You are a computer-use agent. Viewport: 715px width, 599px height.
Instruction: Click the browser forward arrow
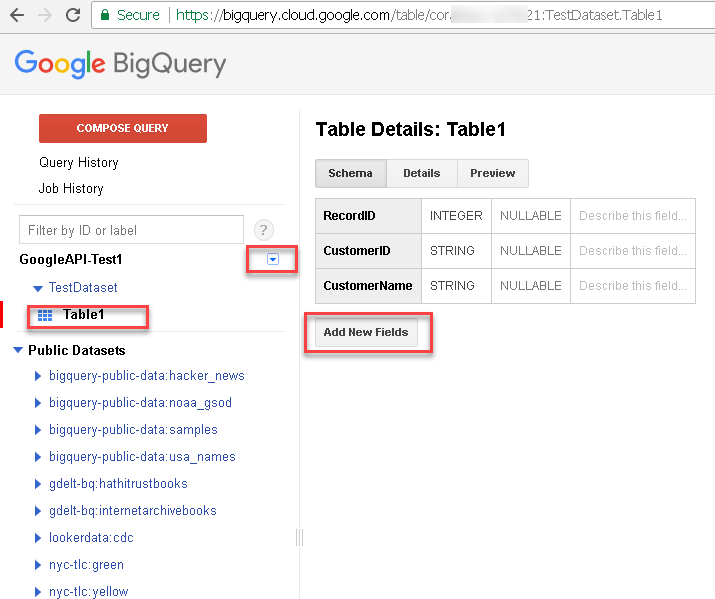click(x=45, y=15)
